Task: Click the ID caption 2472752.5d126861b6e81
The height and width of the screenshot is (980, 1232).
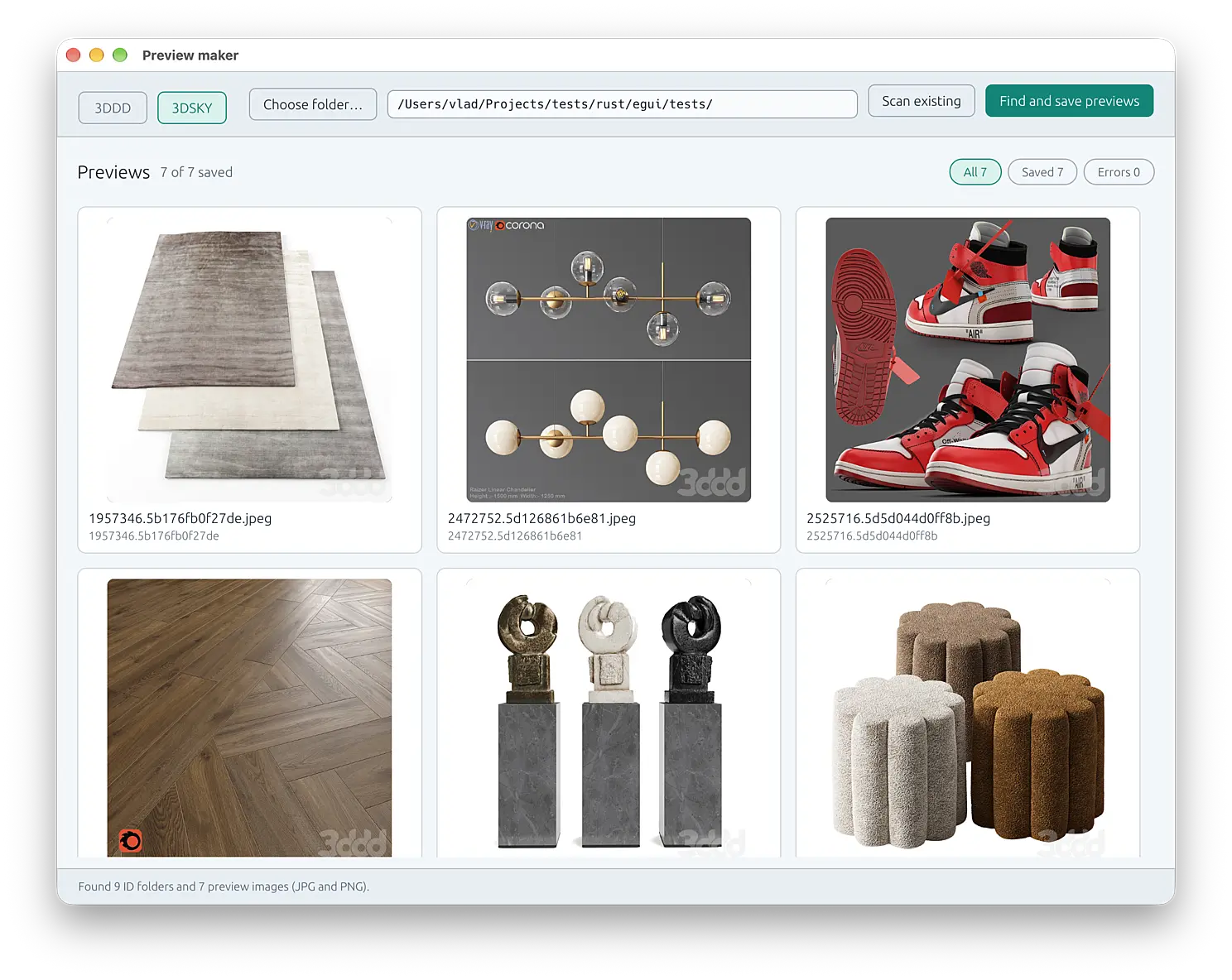Action: [x=515, y=536]
